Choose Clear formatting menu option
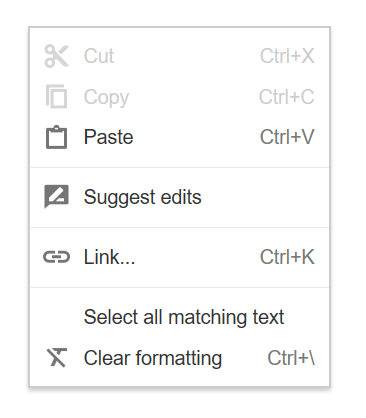366x418 pixels. (x=180, y=358)
